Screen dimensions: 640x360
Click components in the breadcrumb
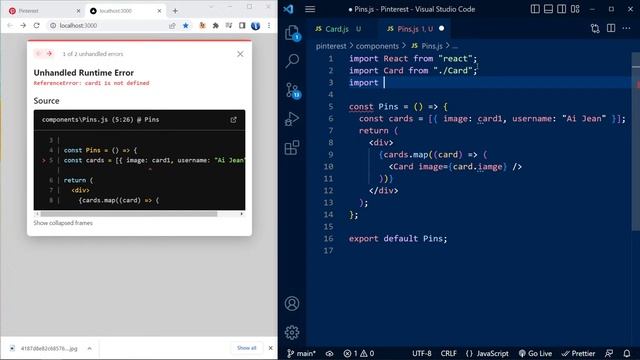click(x=377, y=46)
